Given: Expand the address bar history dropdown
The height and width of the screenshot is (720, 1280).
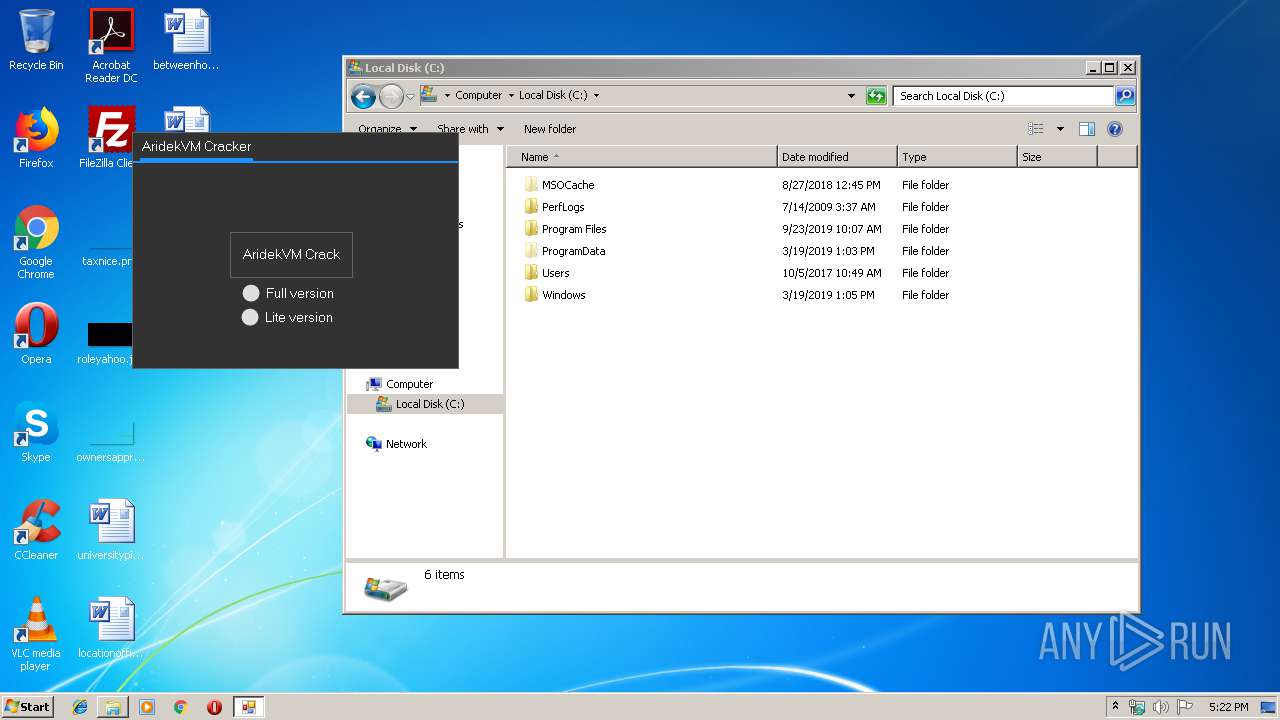Looking at the screenshot, I should point(851,96).
